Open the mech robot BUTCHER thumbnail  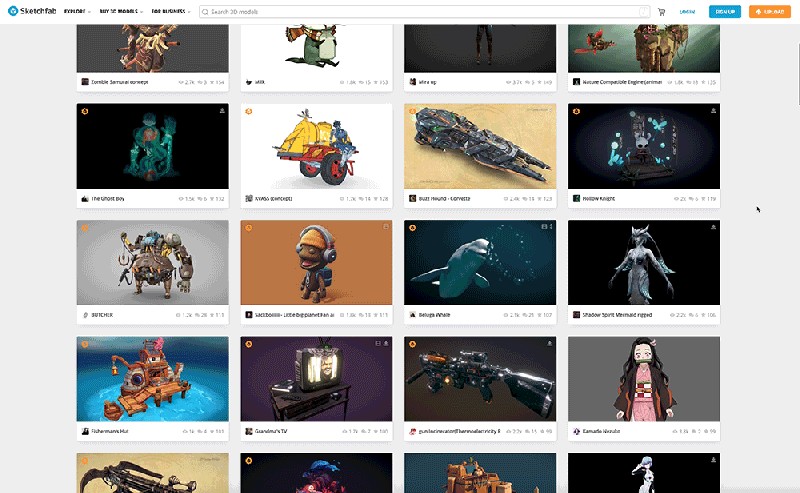[x=153, y=262]
